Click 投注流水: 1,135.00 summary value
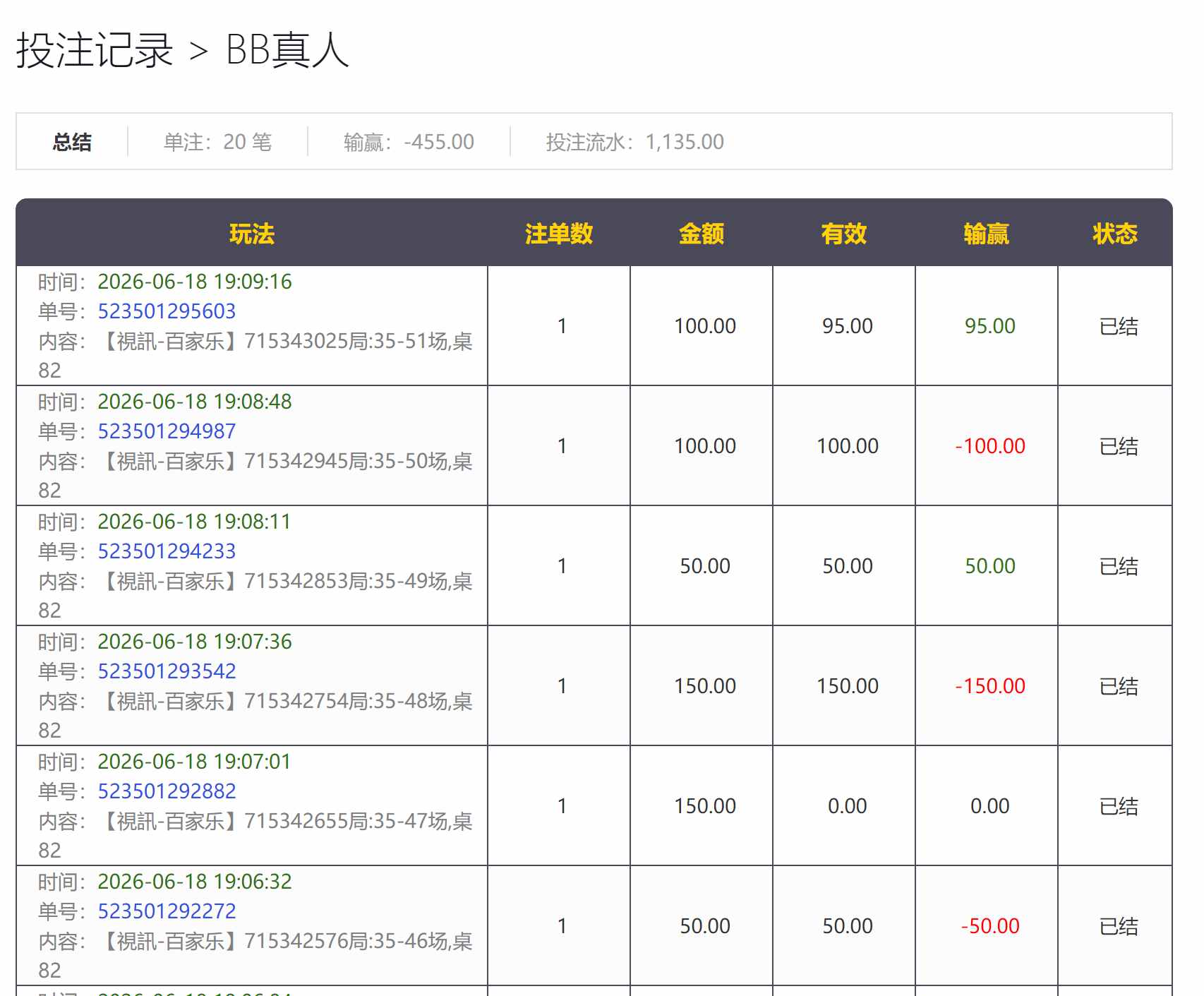Viewport: 1204px width, 996px height. coord(634,142)
